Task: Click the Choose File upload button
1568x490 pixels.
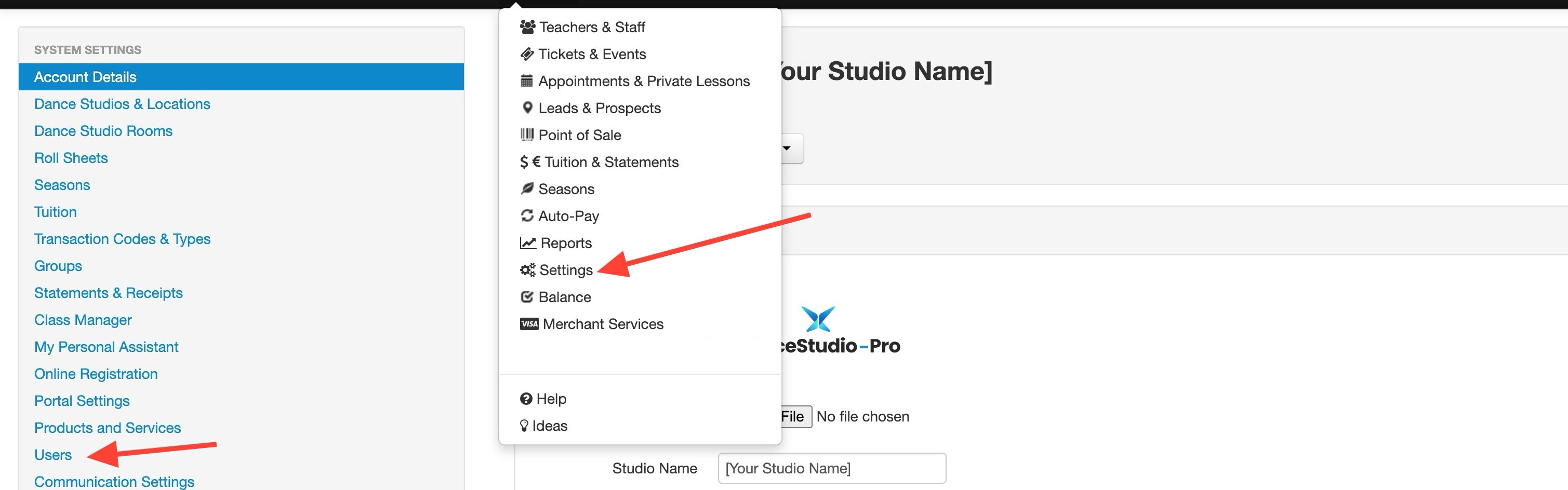Action: point(793,417)
